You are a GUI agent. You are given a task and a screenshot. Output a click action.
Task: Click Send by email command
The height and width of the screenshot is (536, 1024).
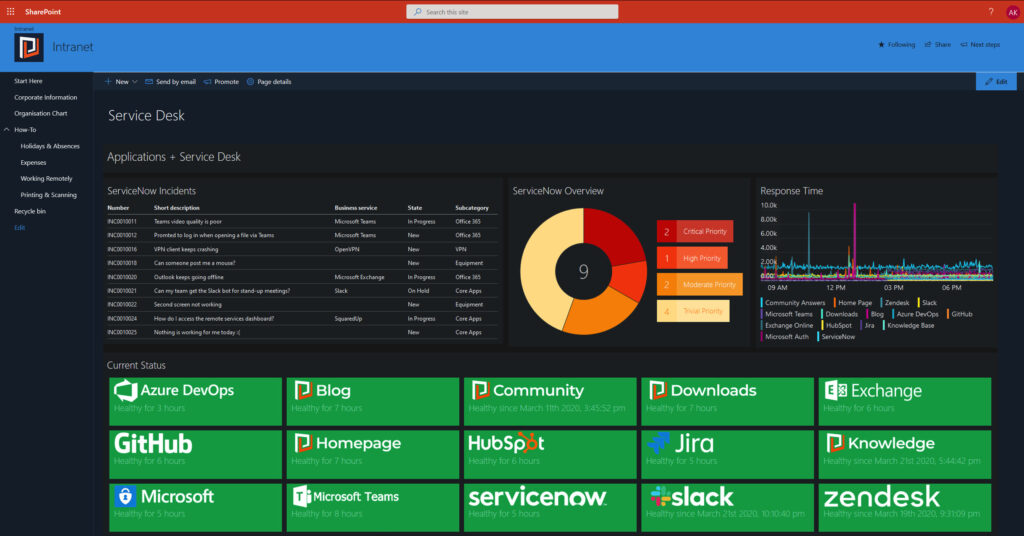click(170, 82)
